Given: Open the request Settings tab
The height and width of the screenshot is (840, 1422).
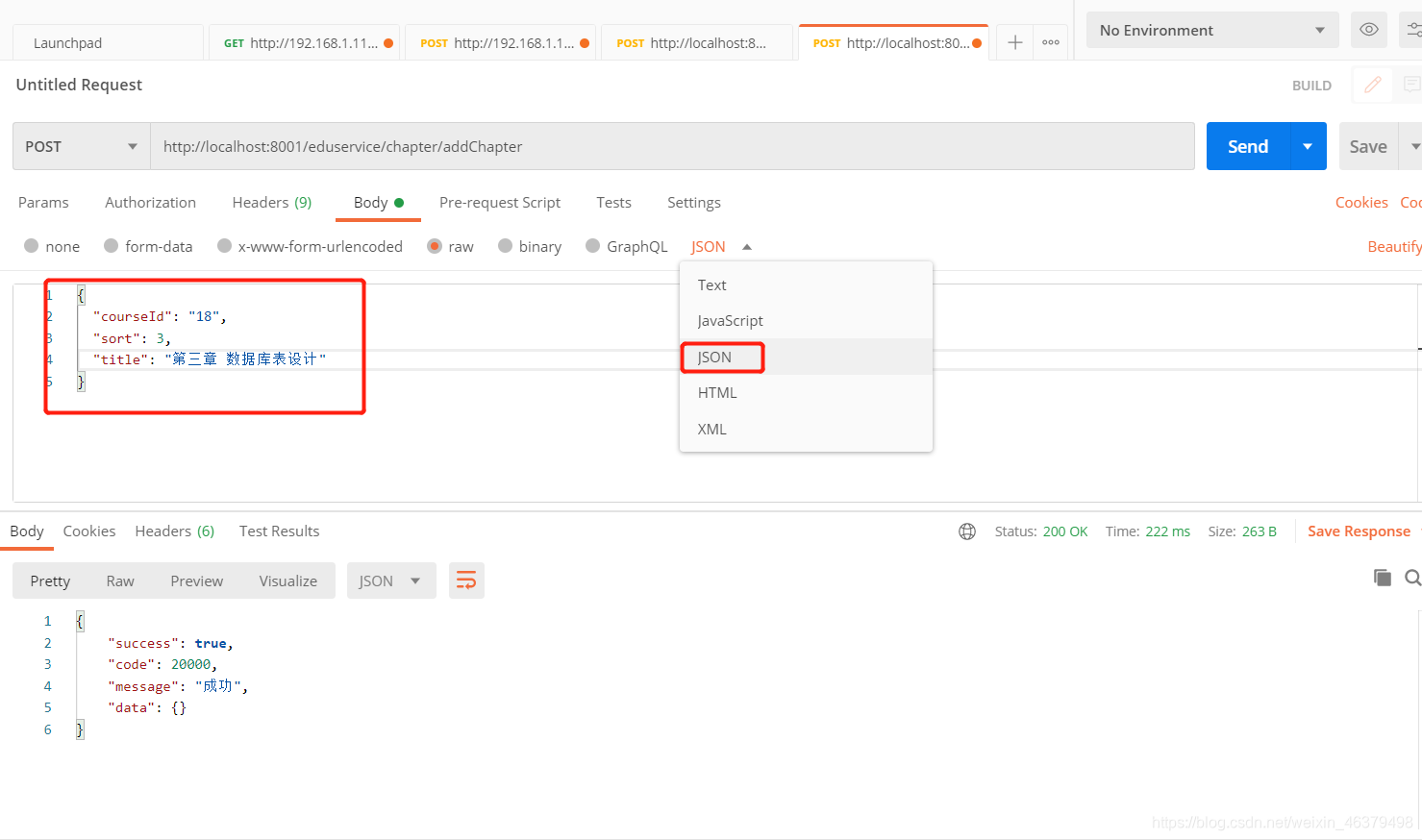Looking at the screenshot, I should click(x=693, y=202).
